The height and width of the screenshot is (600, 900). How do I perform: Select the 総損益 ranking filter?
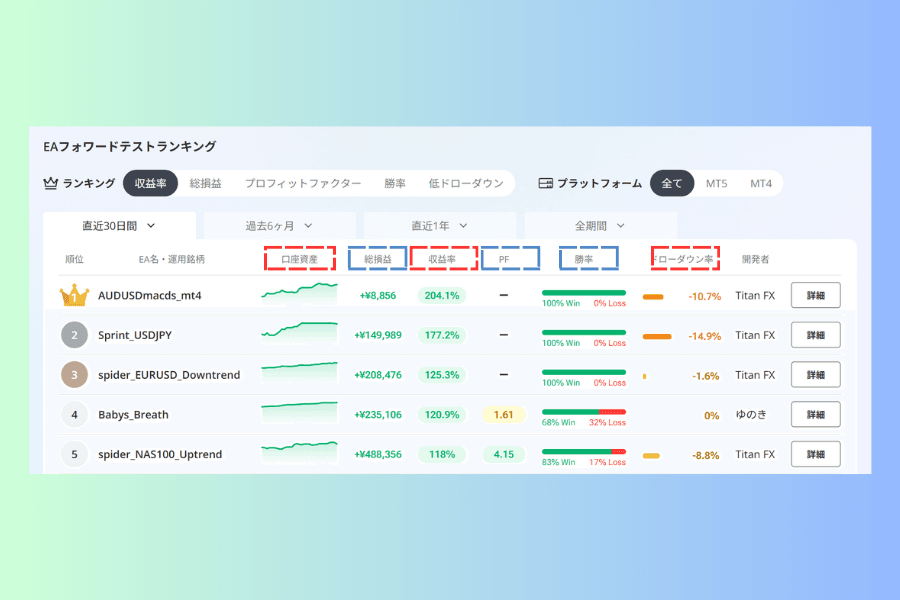(205, 183)
